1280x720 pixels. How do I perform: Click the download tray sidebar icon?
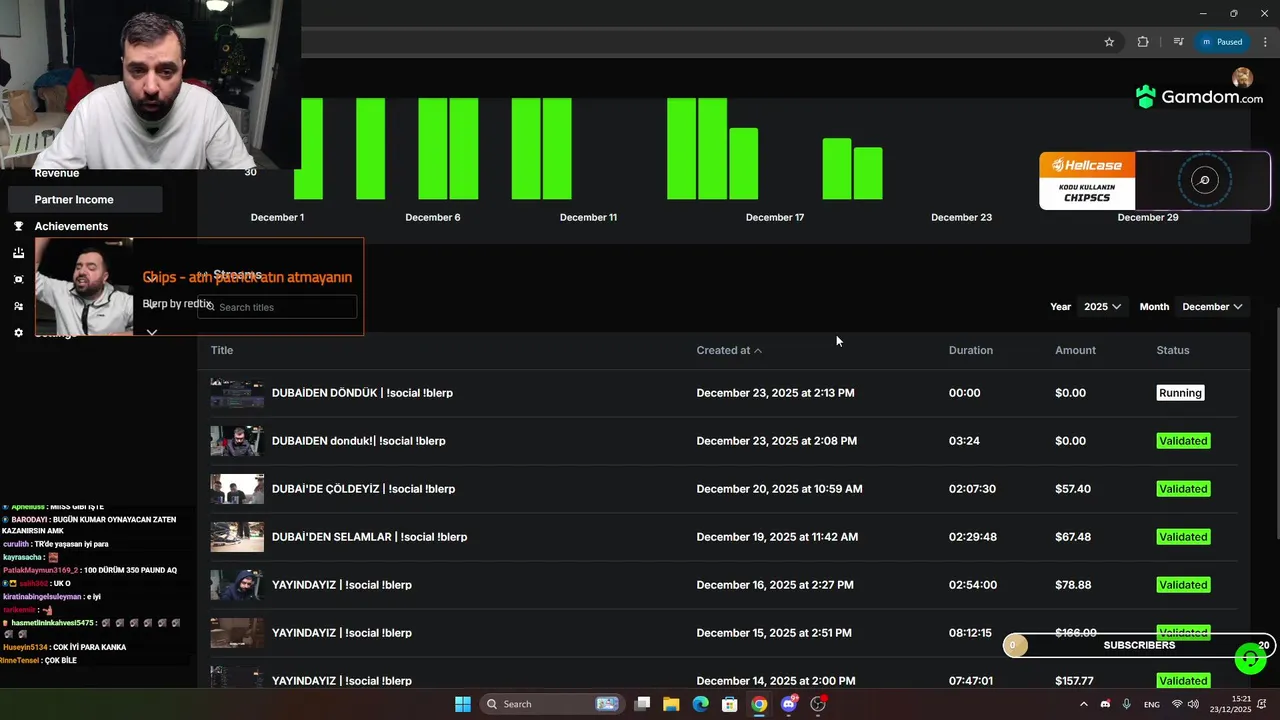coord(18,253)
